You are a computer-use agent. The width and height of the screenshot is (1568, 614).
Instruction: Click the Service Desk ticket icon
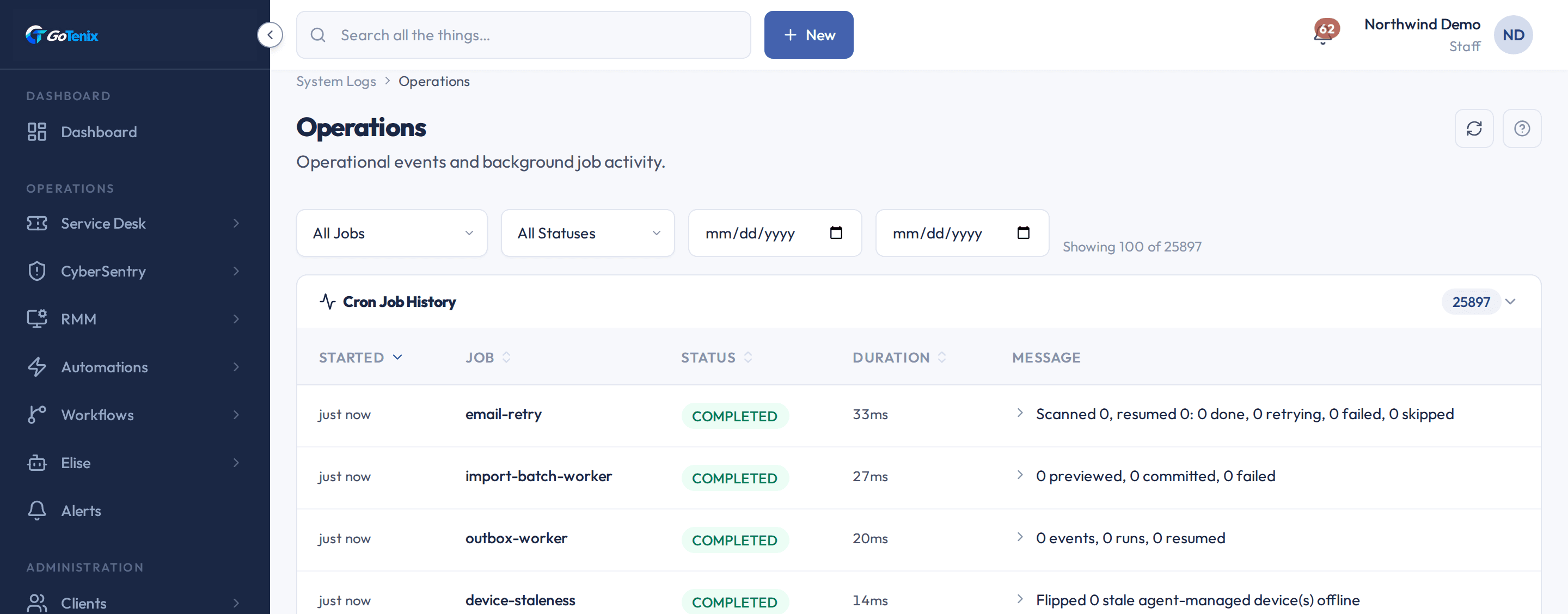(x=36, y=223)
